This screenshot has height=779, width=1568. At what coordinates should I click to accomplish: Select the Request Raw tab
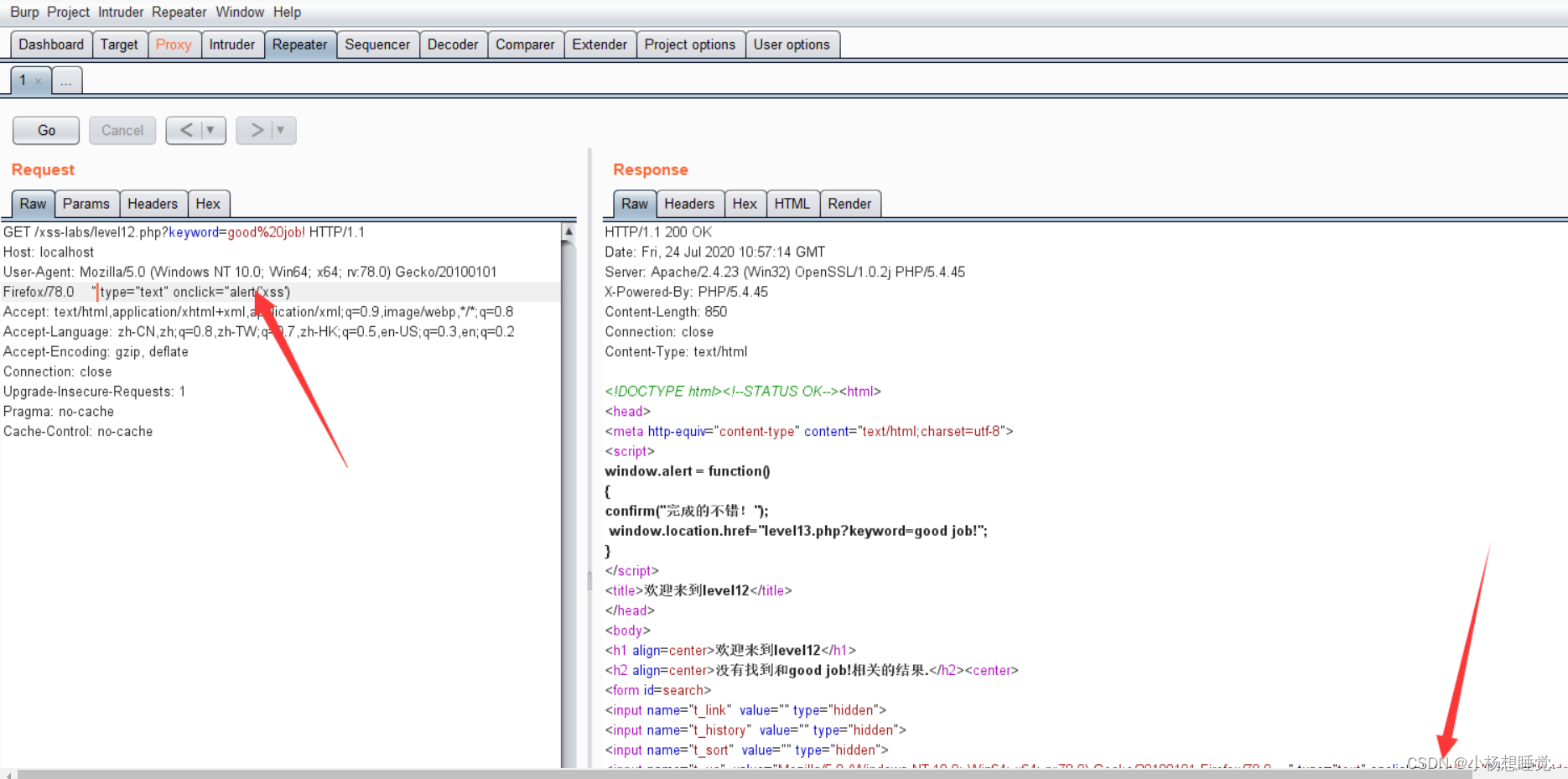point(33,204)
